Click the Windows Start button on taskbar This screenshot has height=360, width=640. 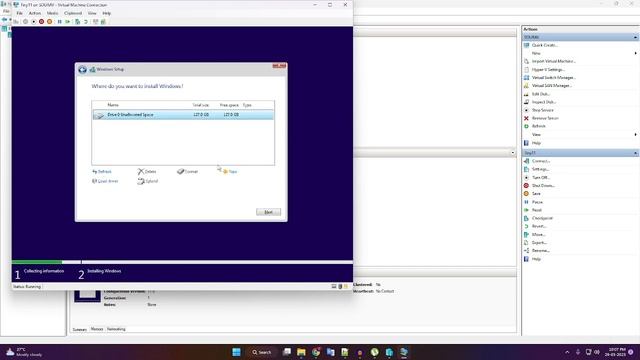point(236,352)
